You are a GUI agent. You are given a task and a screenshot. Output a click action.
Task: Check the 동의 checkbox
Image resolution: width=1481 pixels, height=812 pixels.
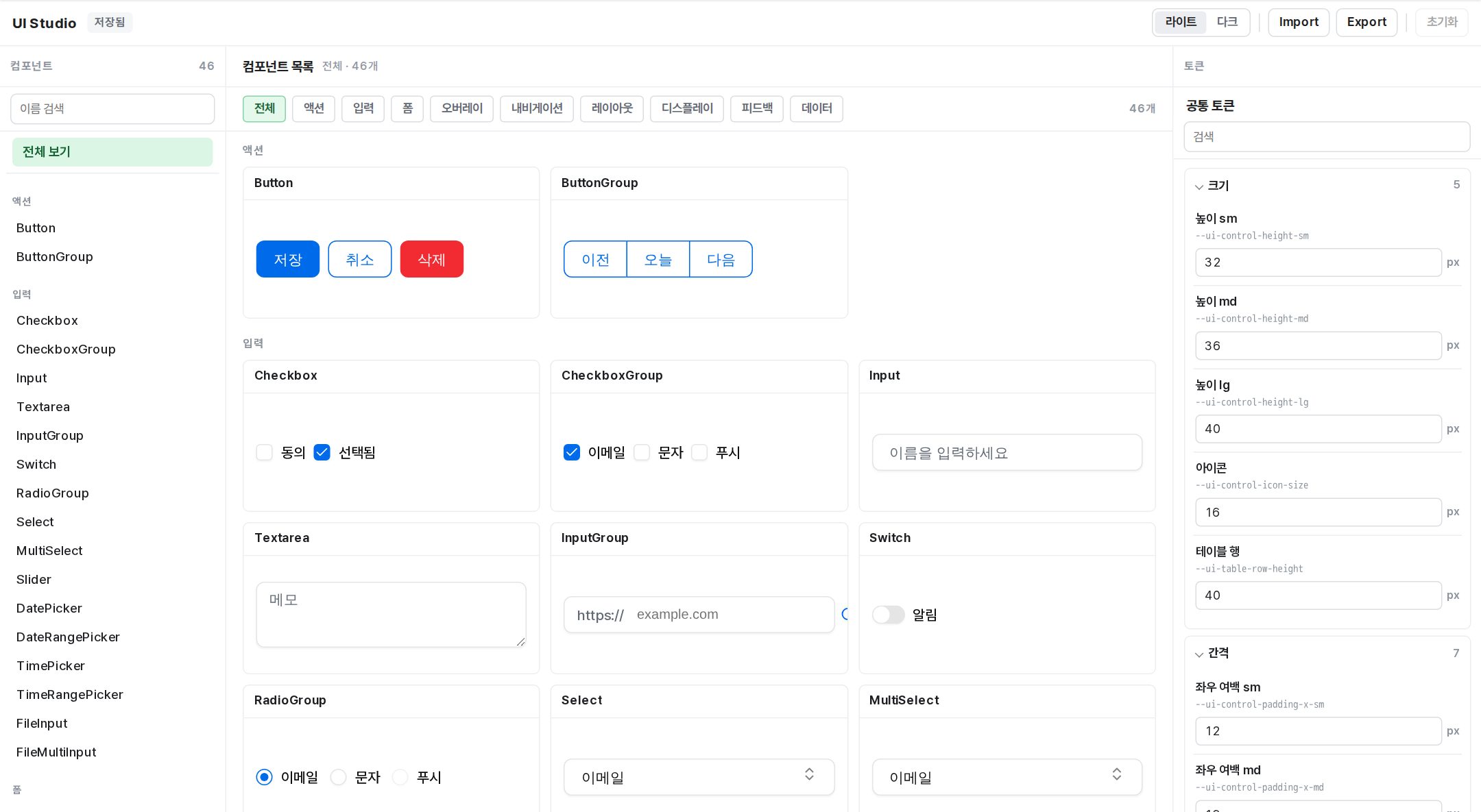[264, 452]
